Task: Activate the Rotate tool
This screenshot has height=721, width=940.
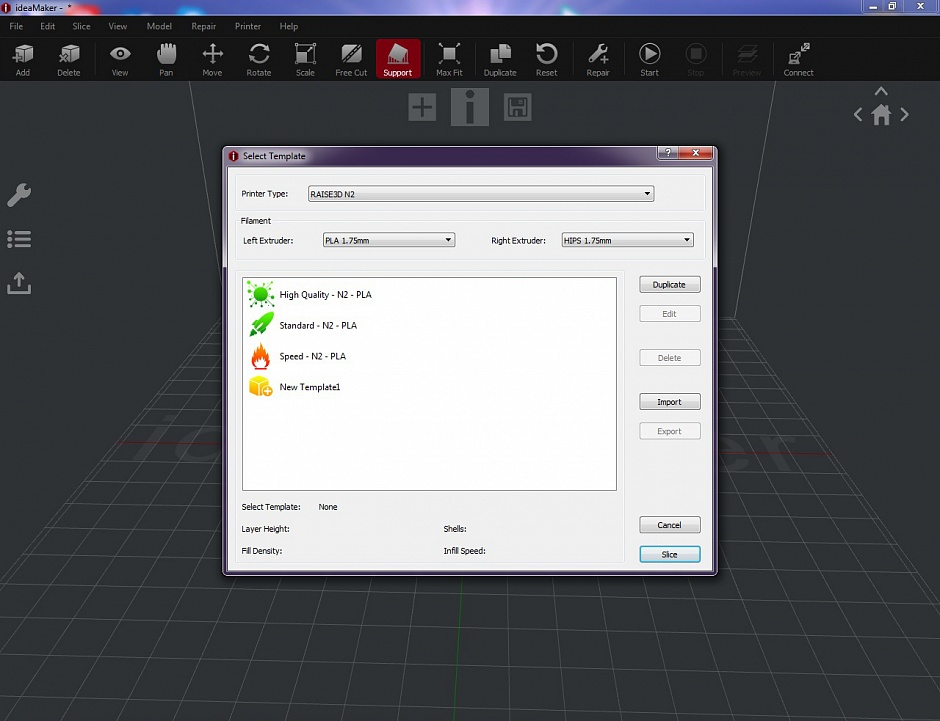Action: point(259,58)
